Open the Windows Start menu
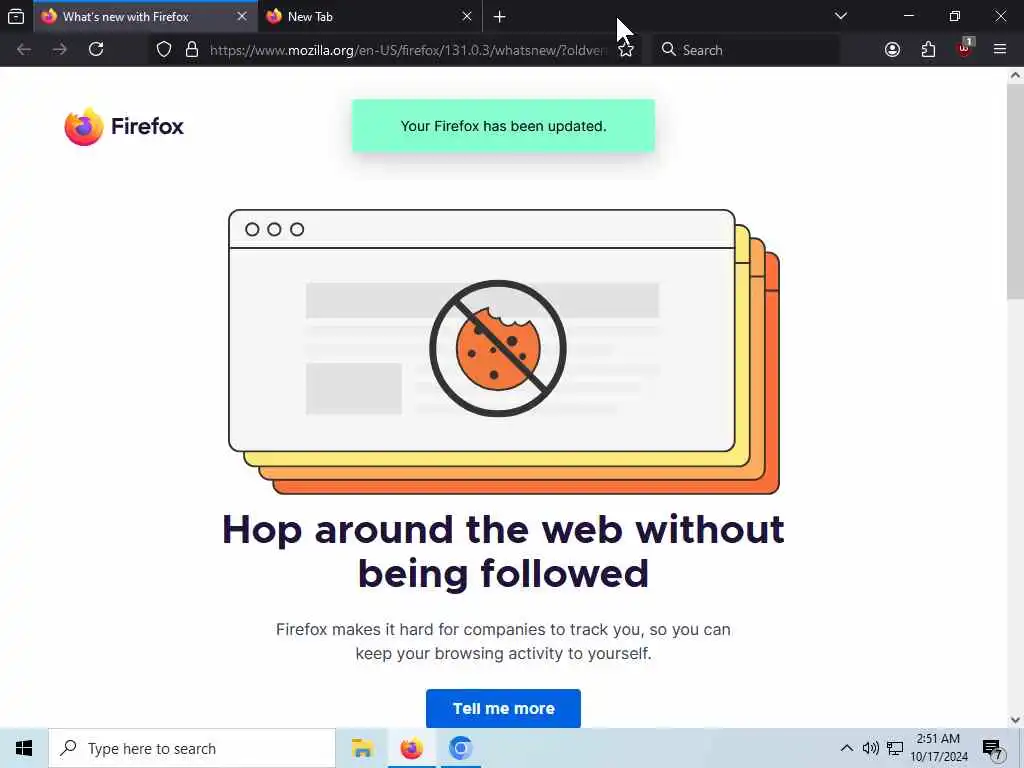Screen dimensions: 1024x768 click(x=24, y=748)
